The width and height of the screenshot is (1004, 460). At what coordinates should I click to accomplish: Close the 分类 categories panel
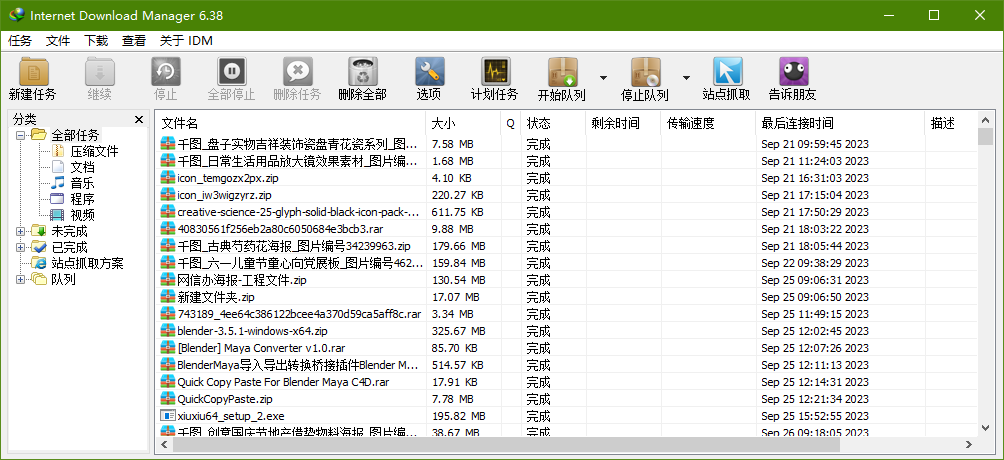coord(139,120)
